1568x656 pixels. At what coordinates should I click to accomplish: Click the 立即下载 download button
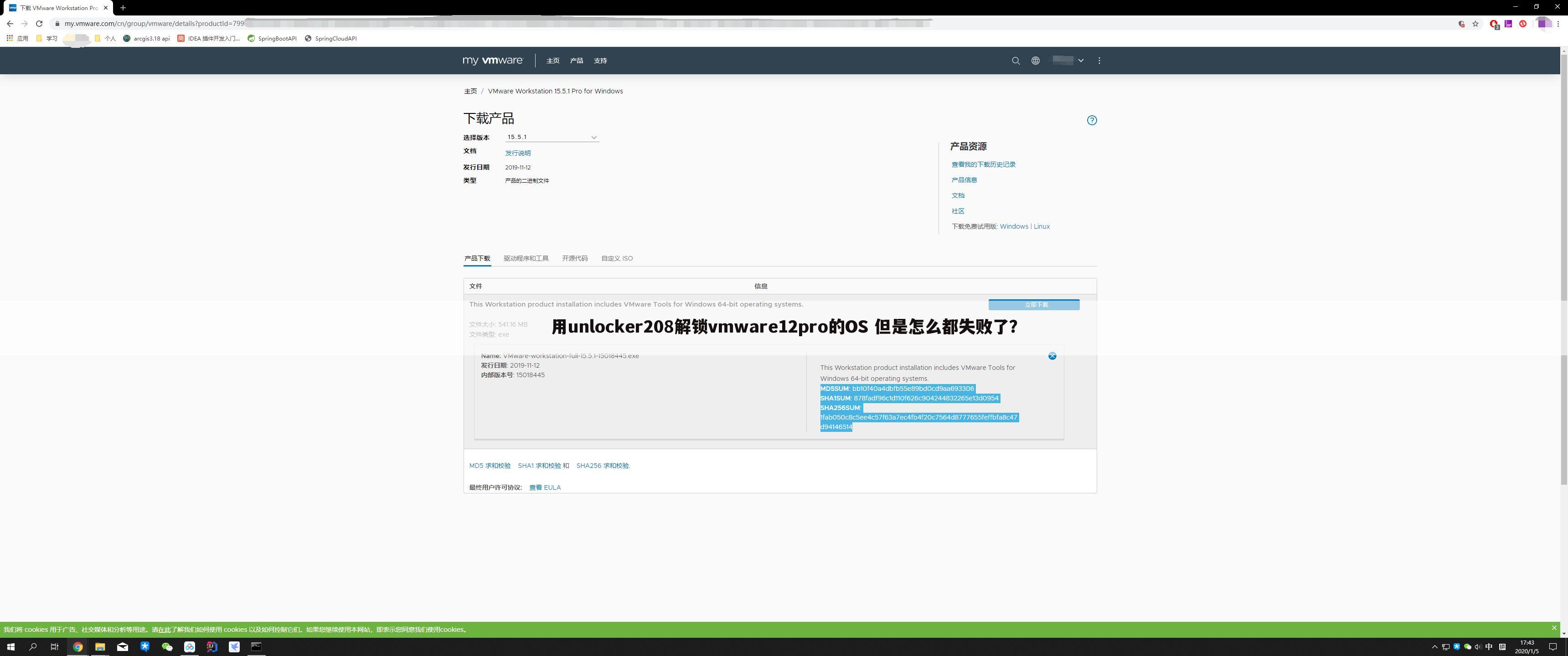[1034, 304]
